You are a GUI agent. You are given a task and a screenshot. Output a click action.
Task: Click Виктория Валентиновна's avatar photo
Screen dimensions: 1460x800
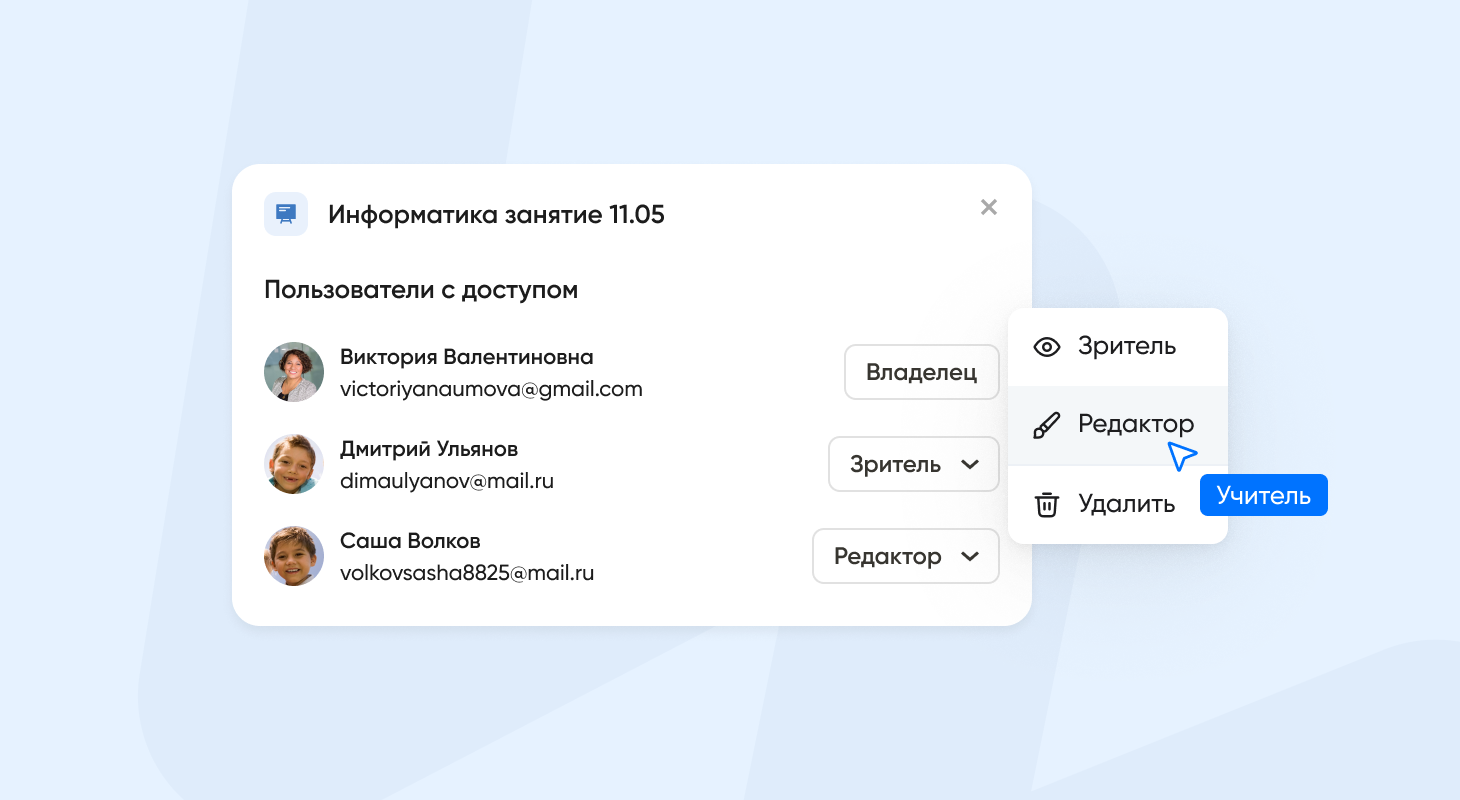coord(294,372)
